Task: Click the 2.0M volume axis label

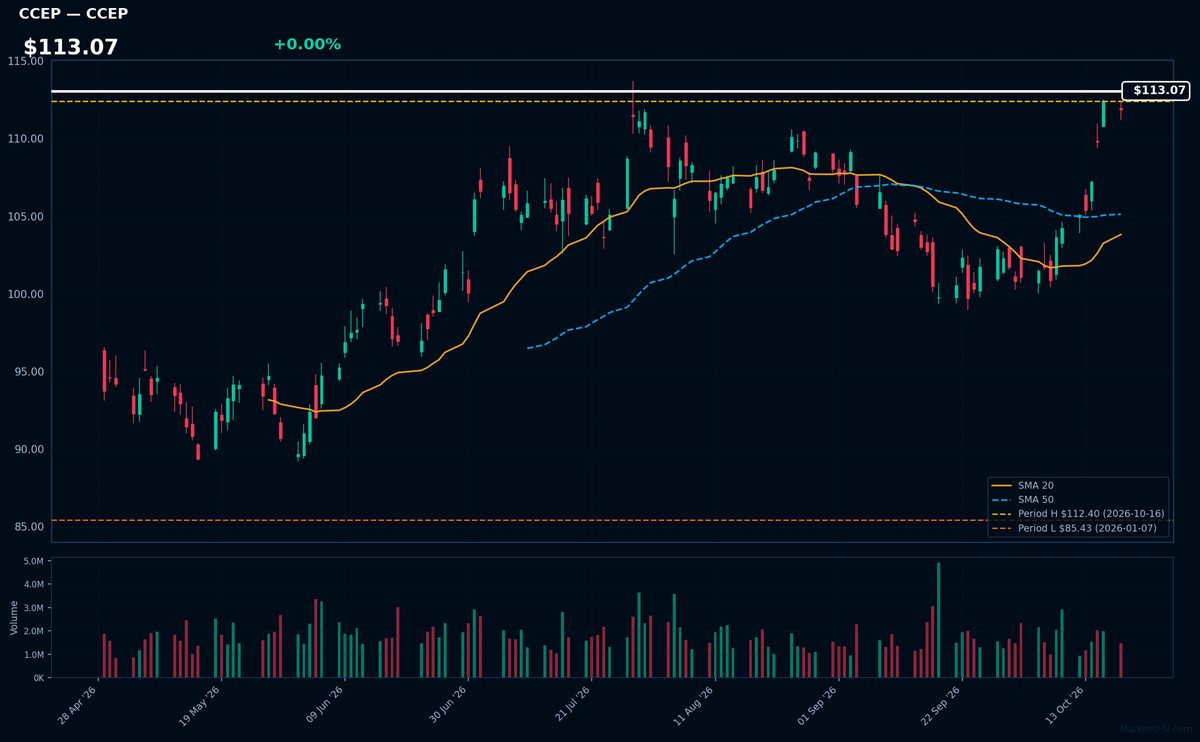Action: click(x=34, y=631)
